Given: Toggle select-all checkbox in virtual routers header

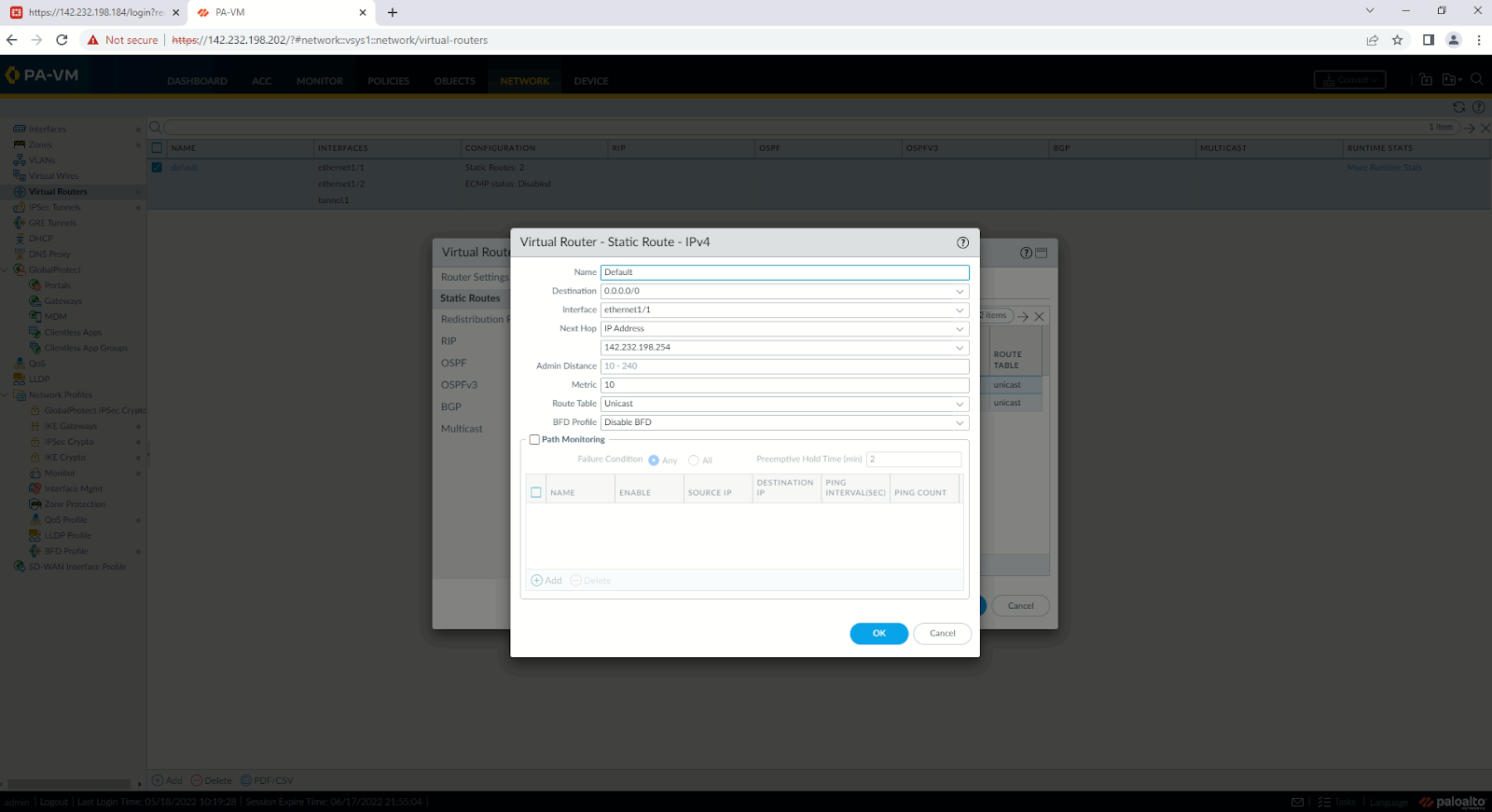Looking at the screenshot, I should (157, 148).
